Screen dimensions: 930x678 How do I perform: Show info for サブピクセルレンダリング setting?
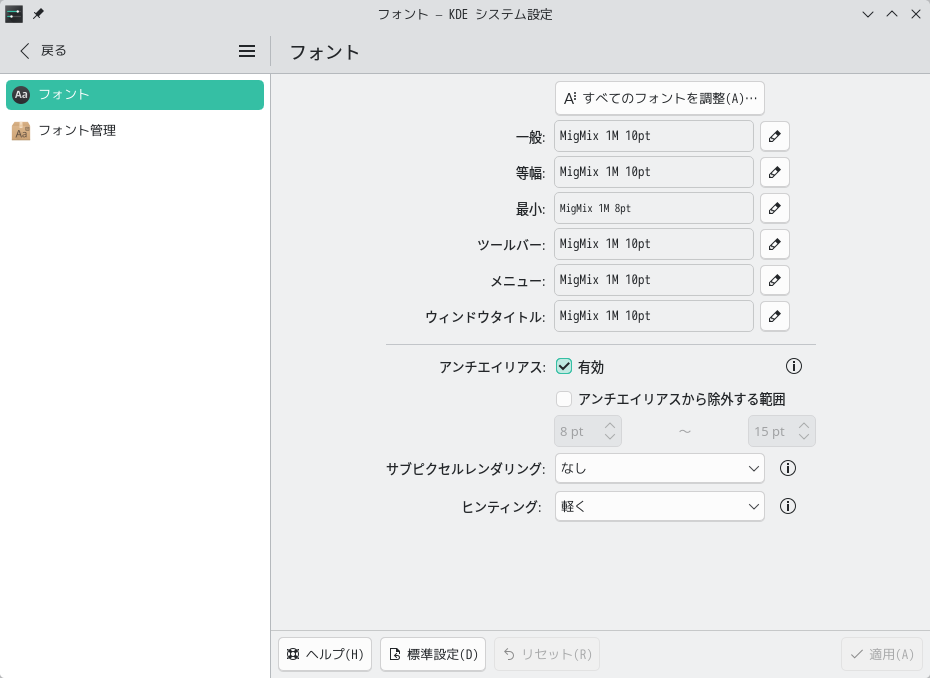pos(788,468)
